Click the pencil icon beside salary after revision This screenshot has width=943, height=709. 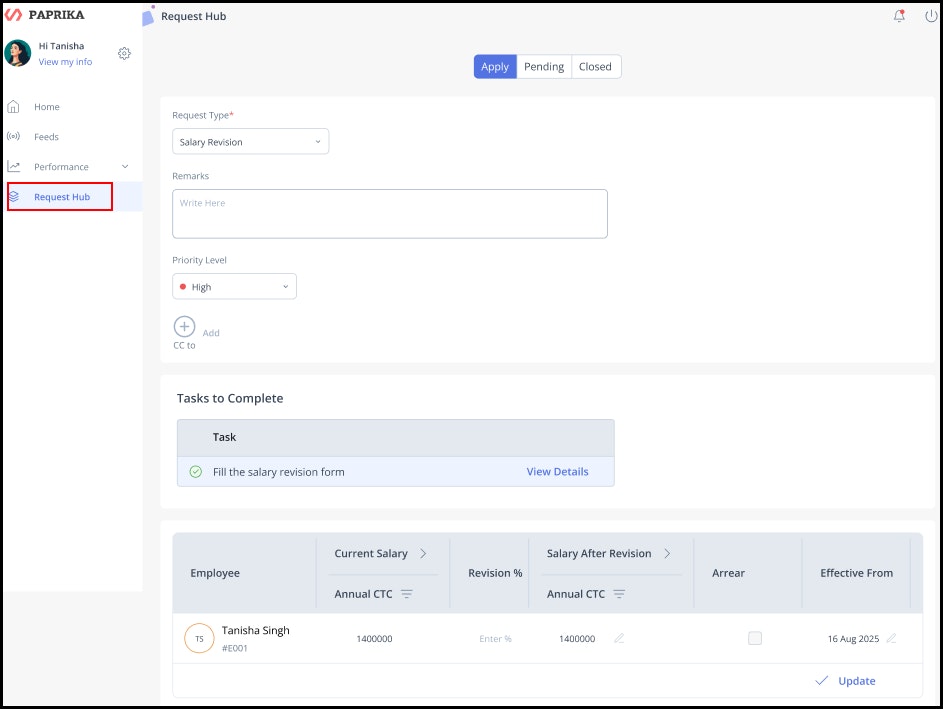click(x=619, y=638)
